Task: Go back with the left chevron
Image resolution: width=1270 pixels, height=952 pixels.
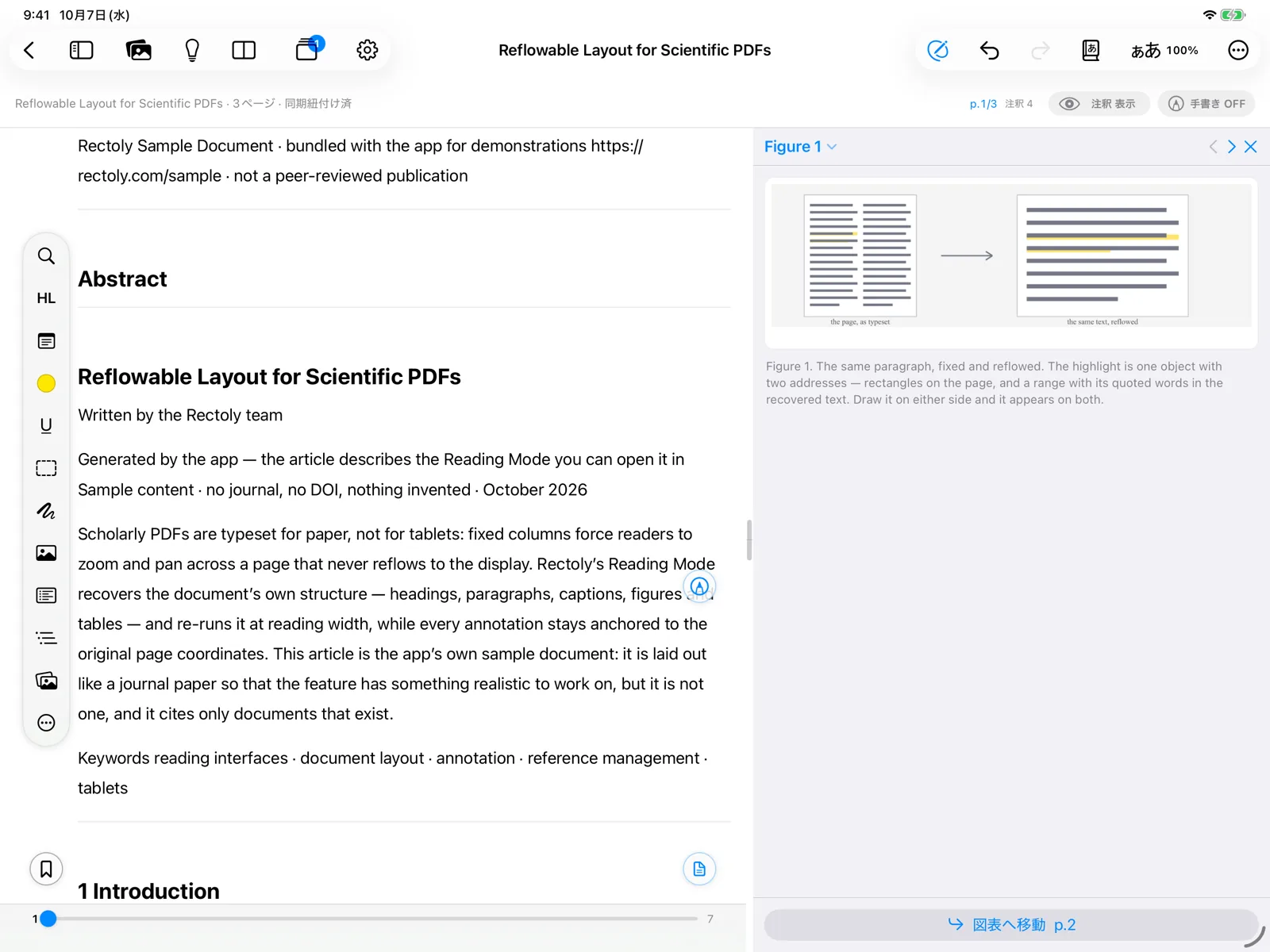Action: pyautogui.click(x=29, y=51)
